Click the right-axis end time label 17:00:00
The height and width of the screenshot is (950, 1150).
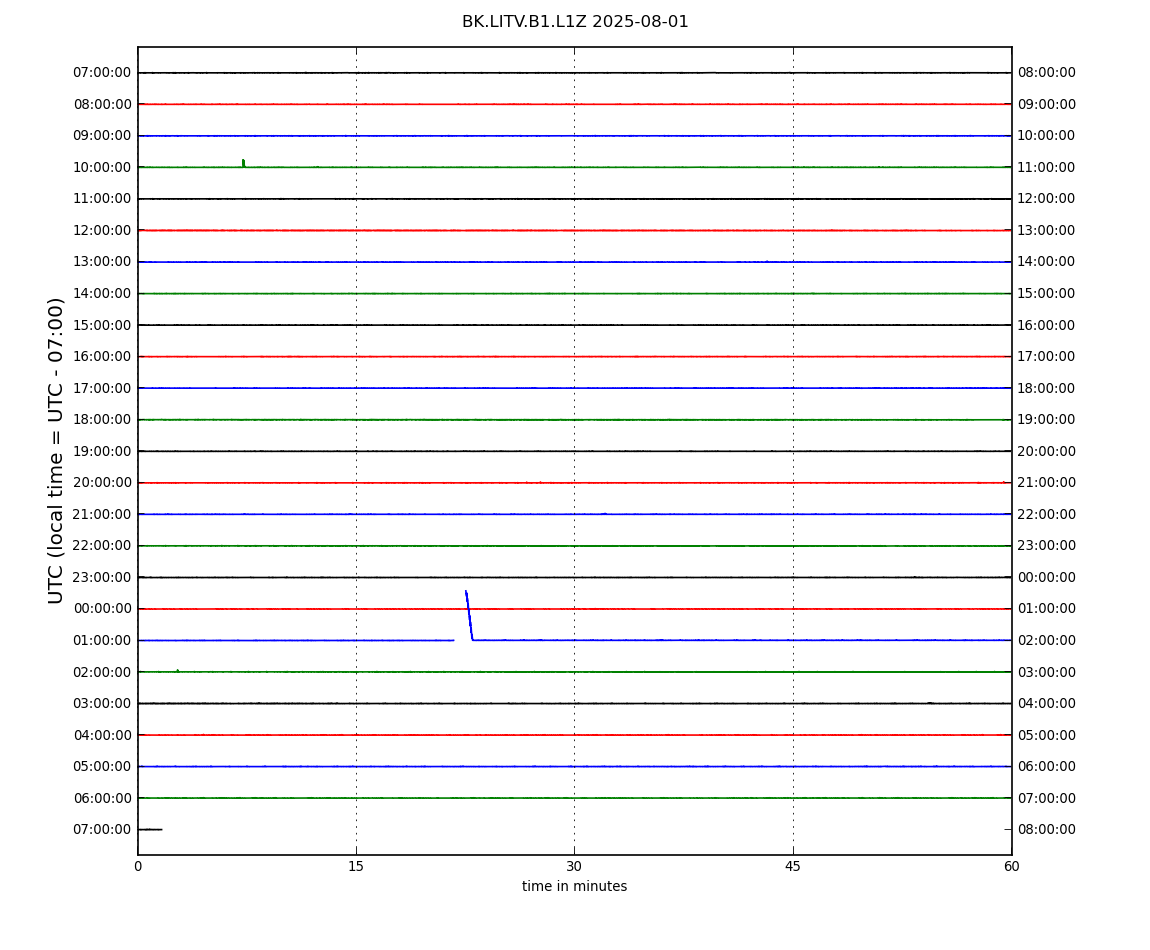[x=1047, y=357]
